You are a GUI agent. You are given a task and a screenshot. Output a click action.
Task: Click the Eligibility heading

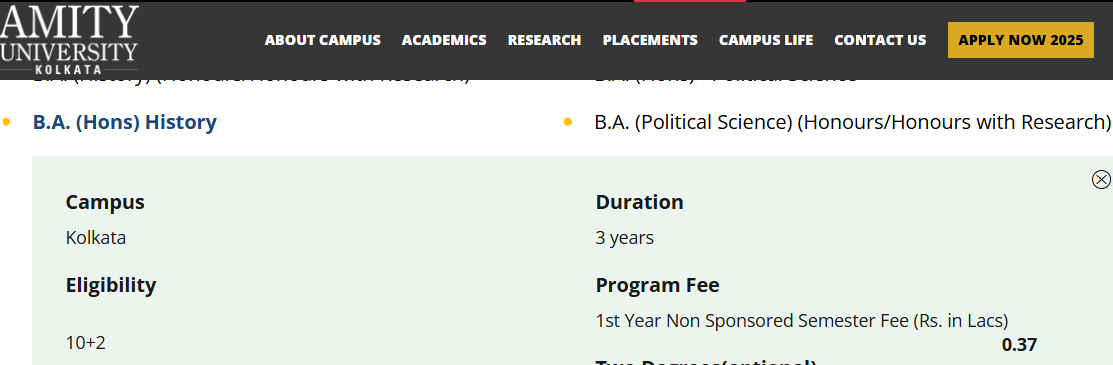[x=111, y=285]
